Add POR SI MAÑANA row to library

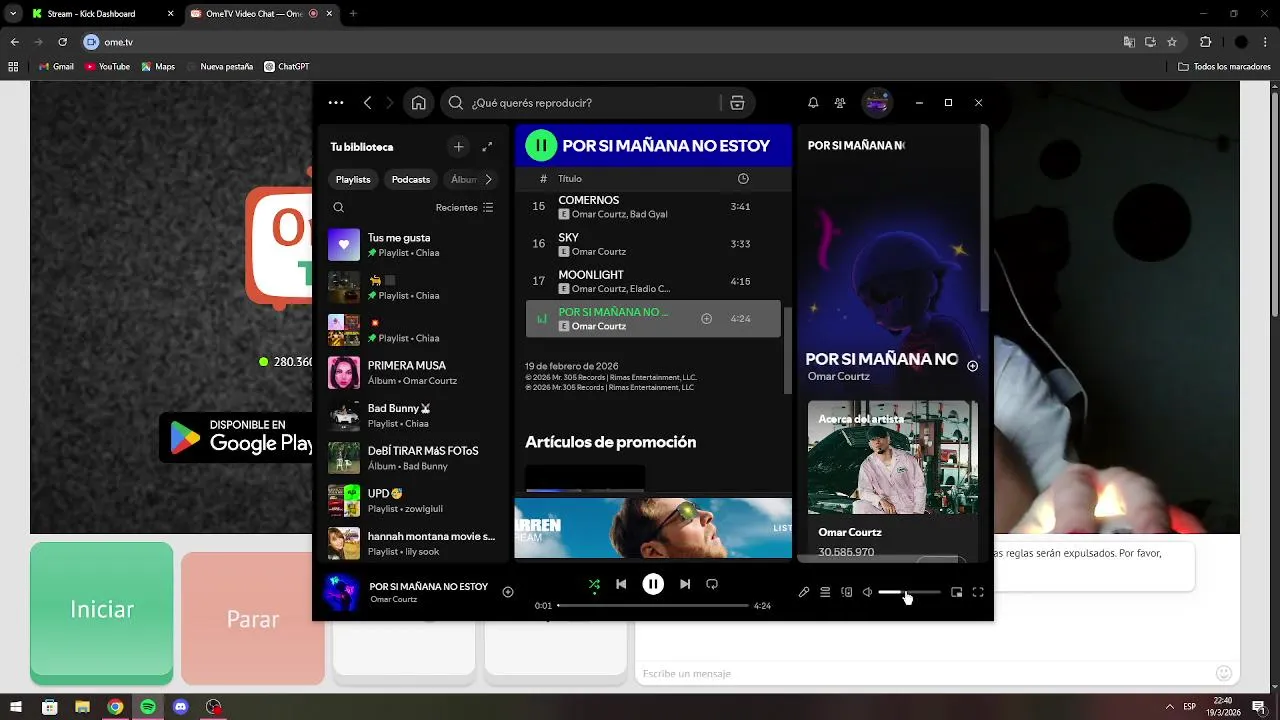point(706,319)
